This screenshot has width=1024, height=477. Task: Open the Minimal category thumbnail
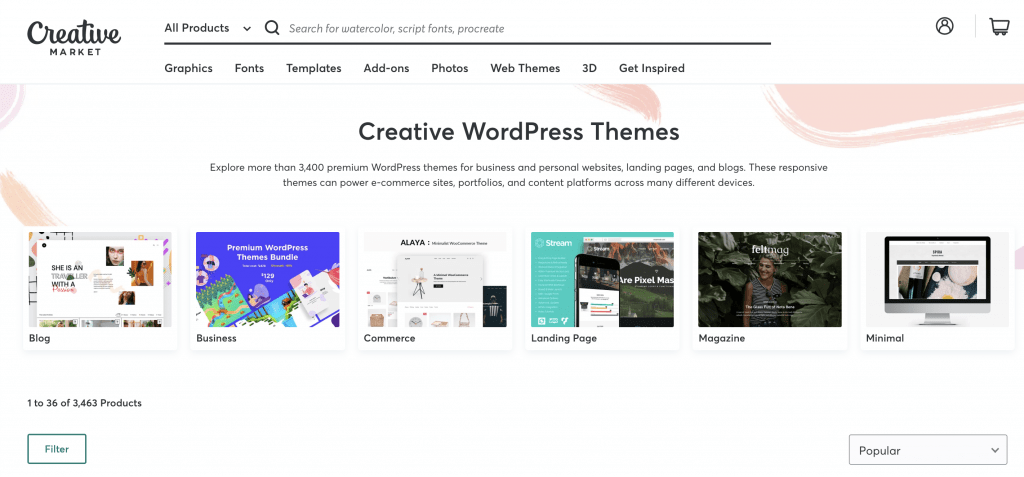pyautogui.click(x=937, y=280)
